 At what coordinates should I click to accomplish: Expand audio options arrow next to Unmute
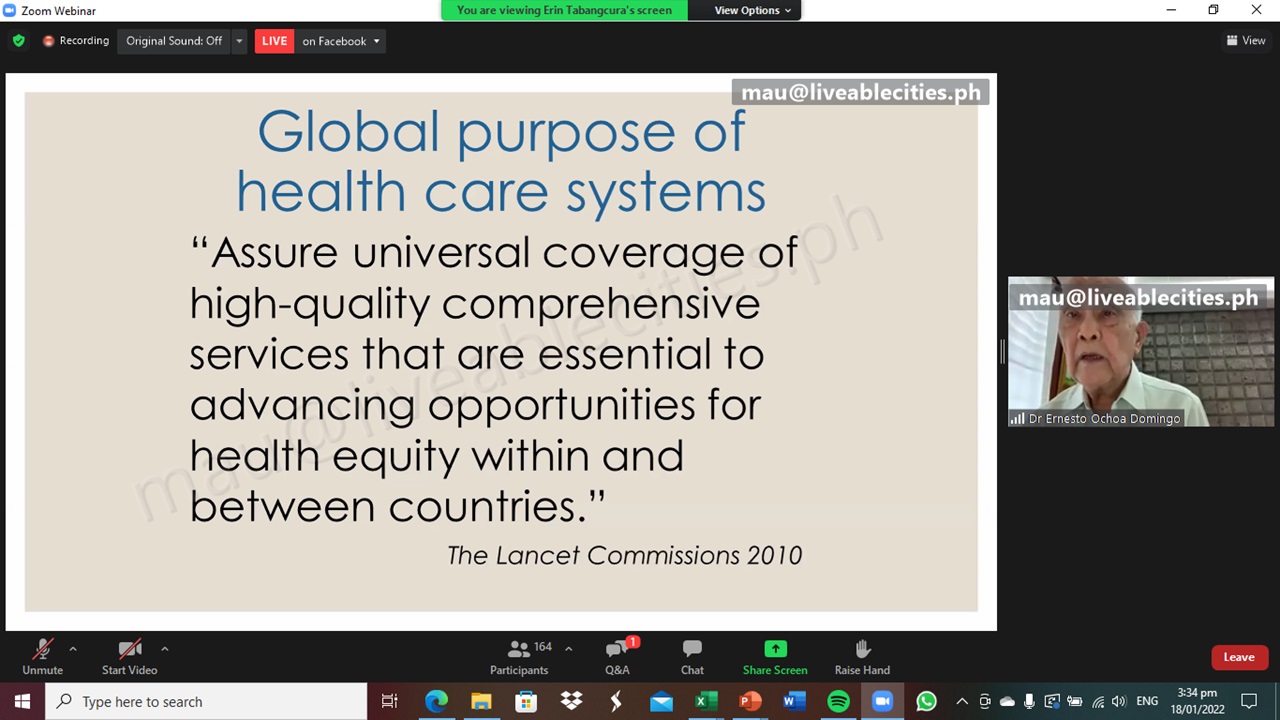point(72,649)
